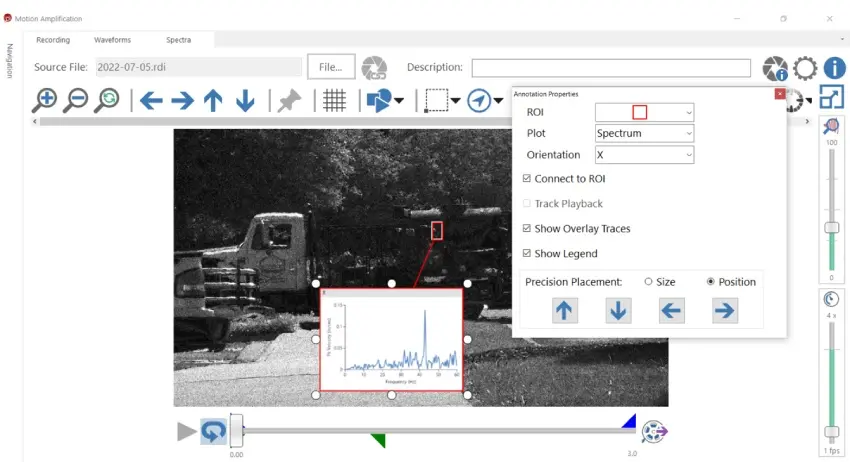Zoom out with the magnifier minus icon
This screenshot has width=850, height=462.
coord(76,100)
